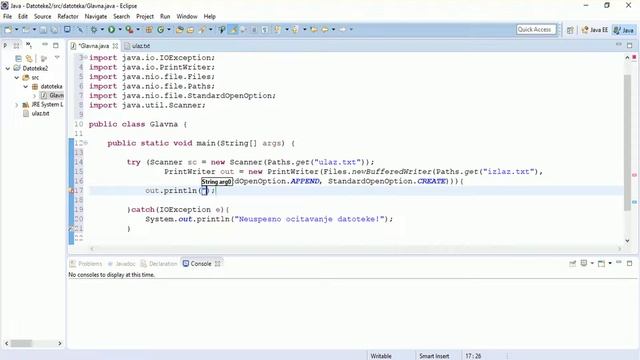Toggle Mark Occurrences highlighter icon
The height and width of the screenshot is (360, 640).
point(233,29)
